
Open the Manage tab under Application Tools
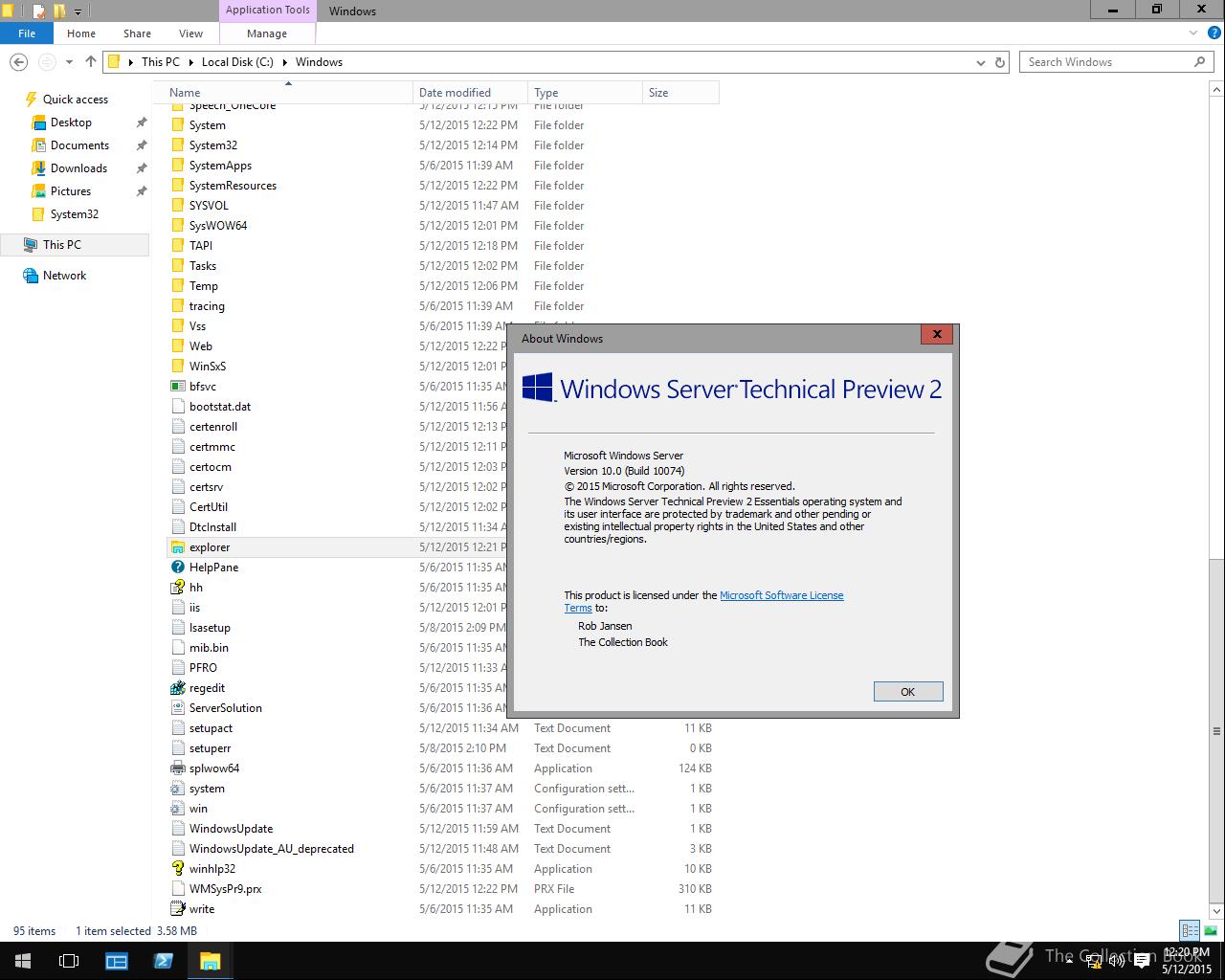[x=267, y=33]
